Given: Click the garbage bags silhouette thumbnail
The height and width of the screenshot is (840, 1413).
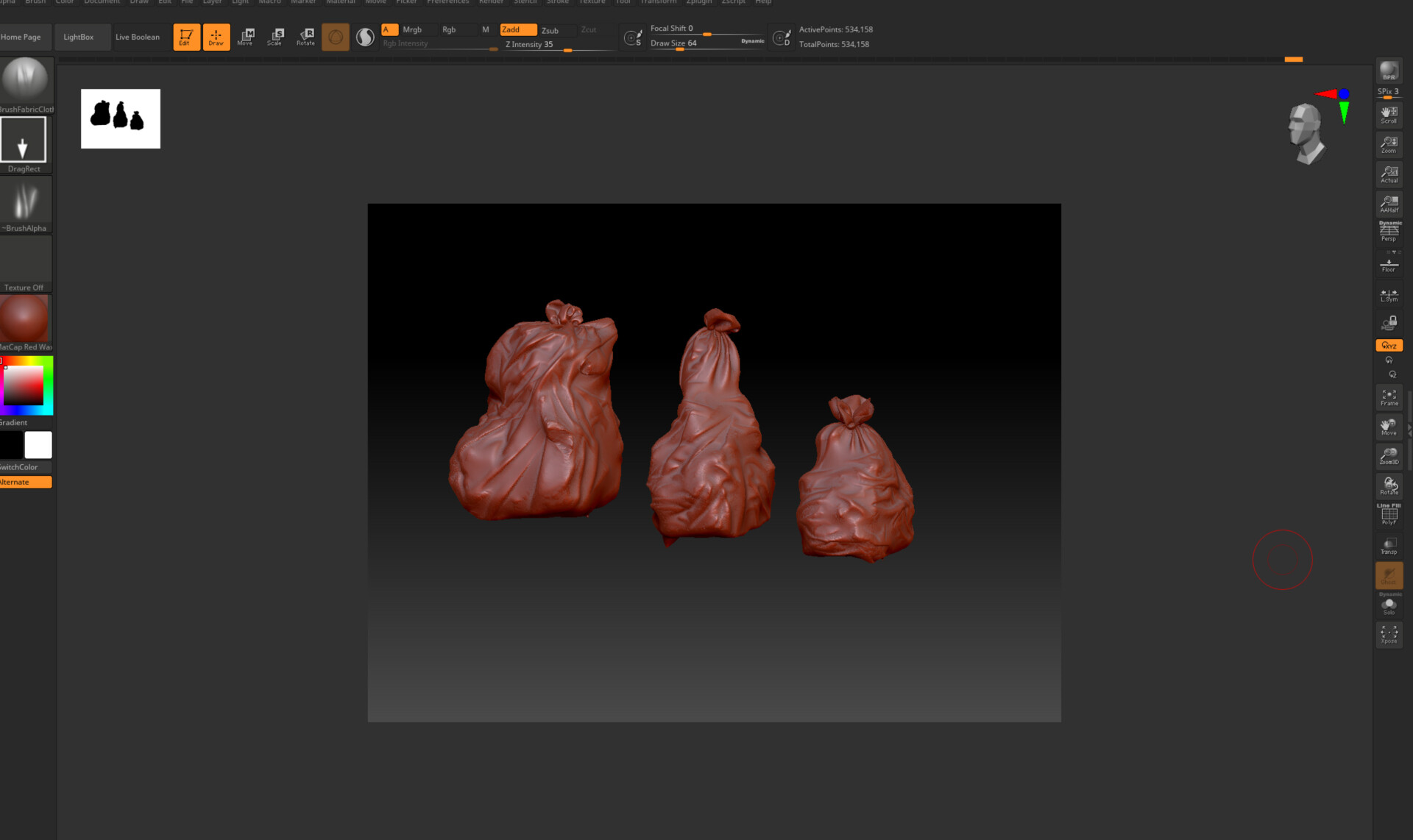Looking at the screenshot, I should pos(121,118).
